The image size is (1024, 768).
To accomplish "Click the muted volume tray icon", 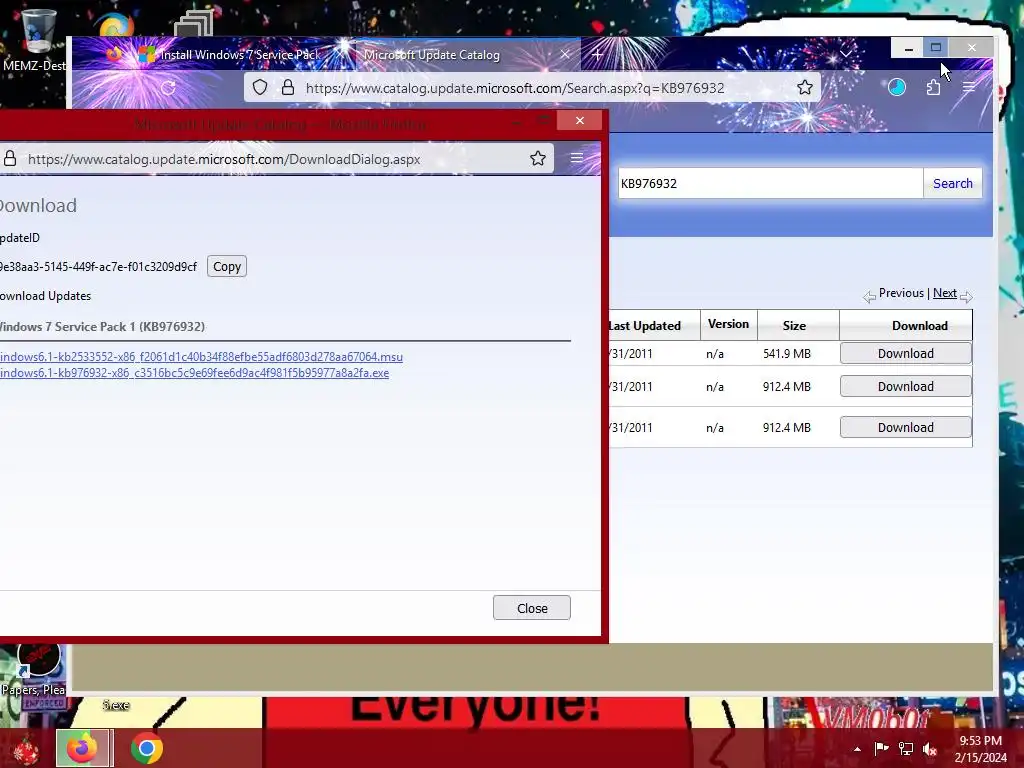I will click(x=930, y=749).
